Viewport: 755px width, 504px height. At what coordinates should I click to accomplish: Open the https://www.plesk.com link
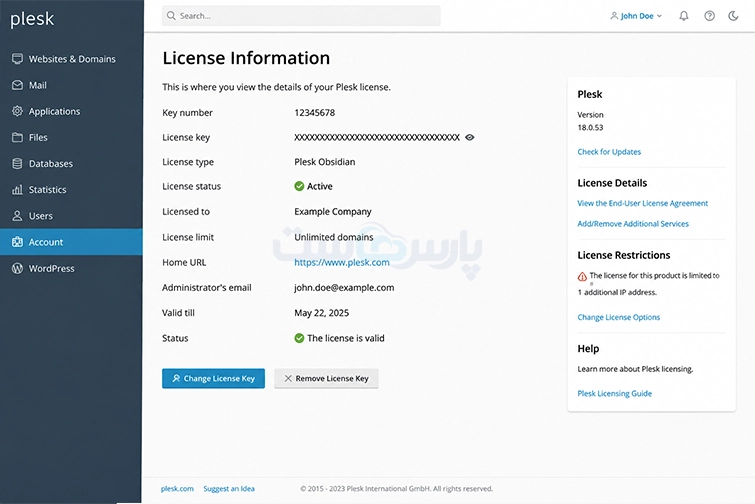(342, 262)
